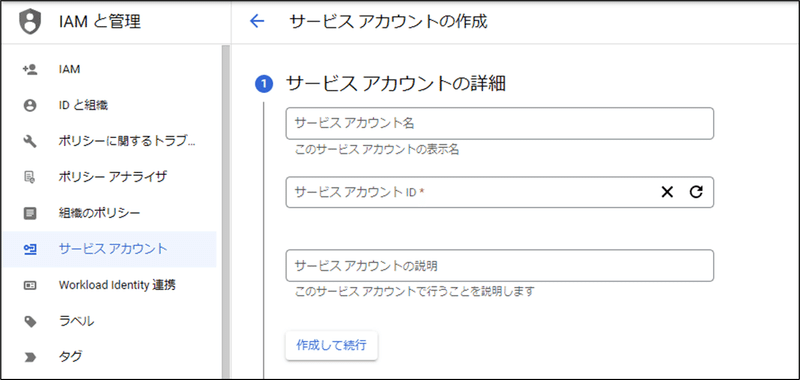Click the wrench icon for policy troubleshooting
The height and width of the screenshot is (380, 800).
pyautogui.click(x=30, y=141)
